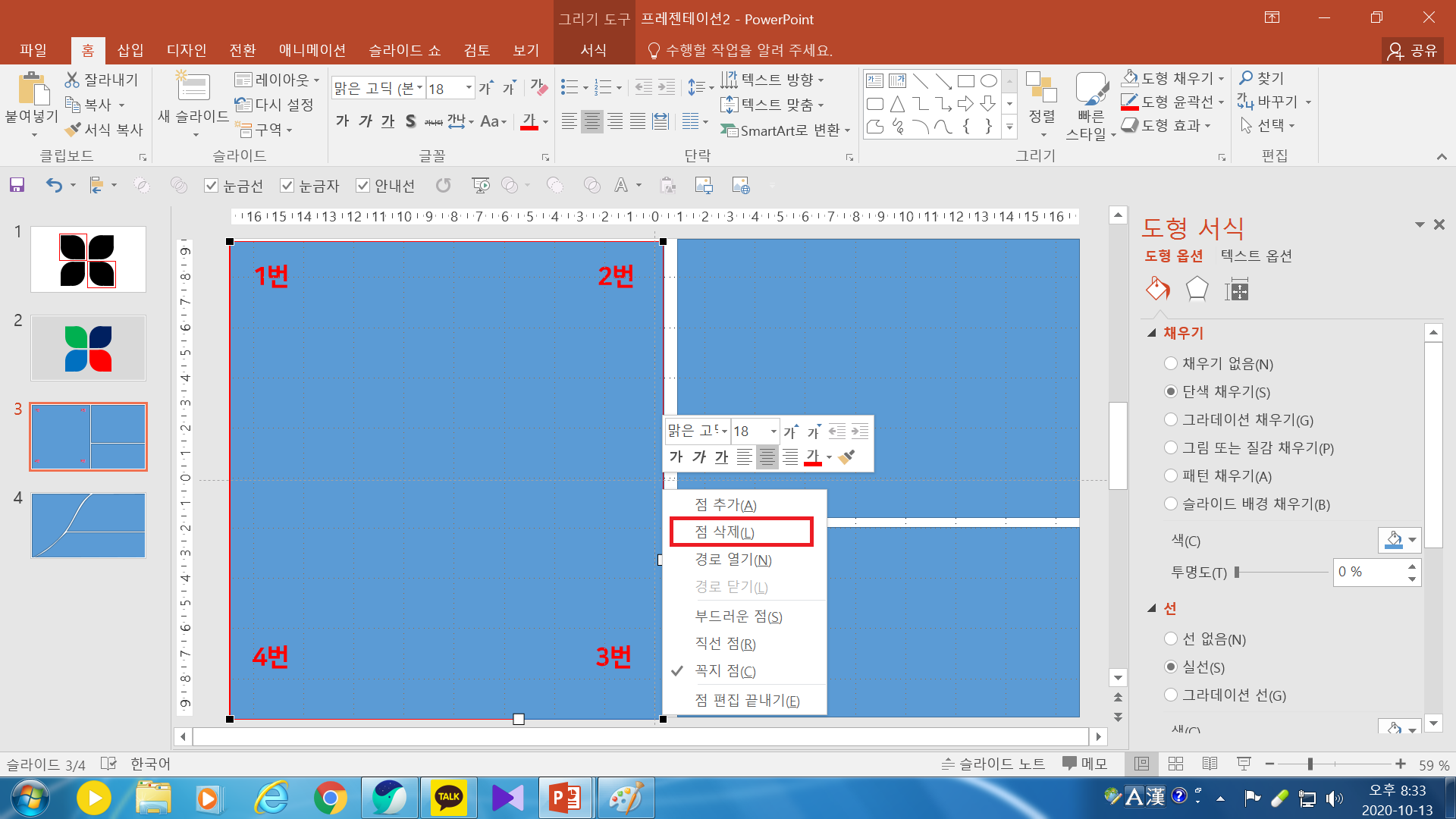Image resolution: width=1456 pixels, height=819 pixels.
Task: Collapse the 채우기 section expander
Action: pyautogui.click(x=1152, y=333)
